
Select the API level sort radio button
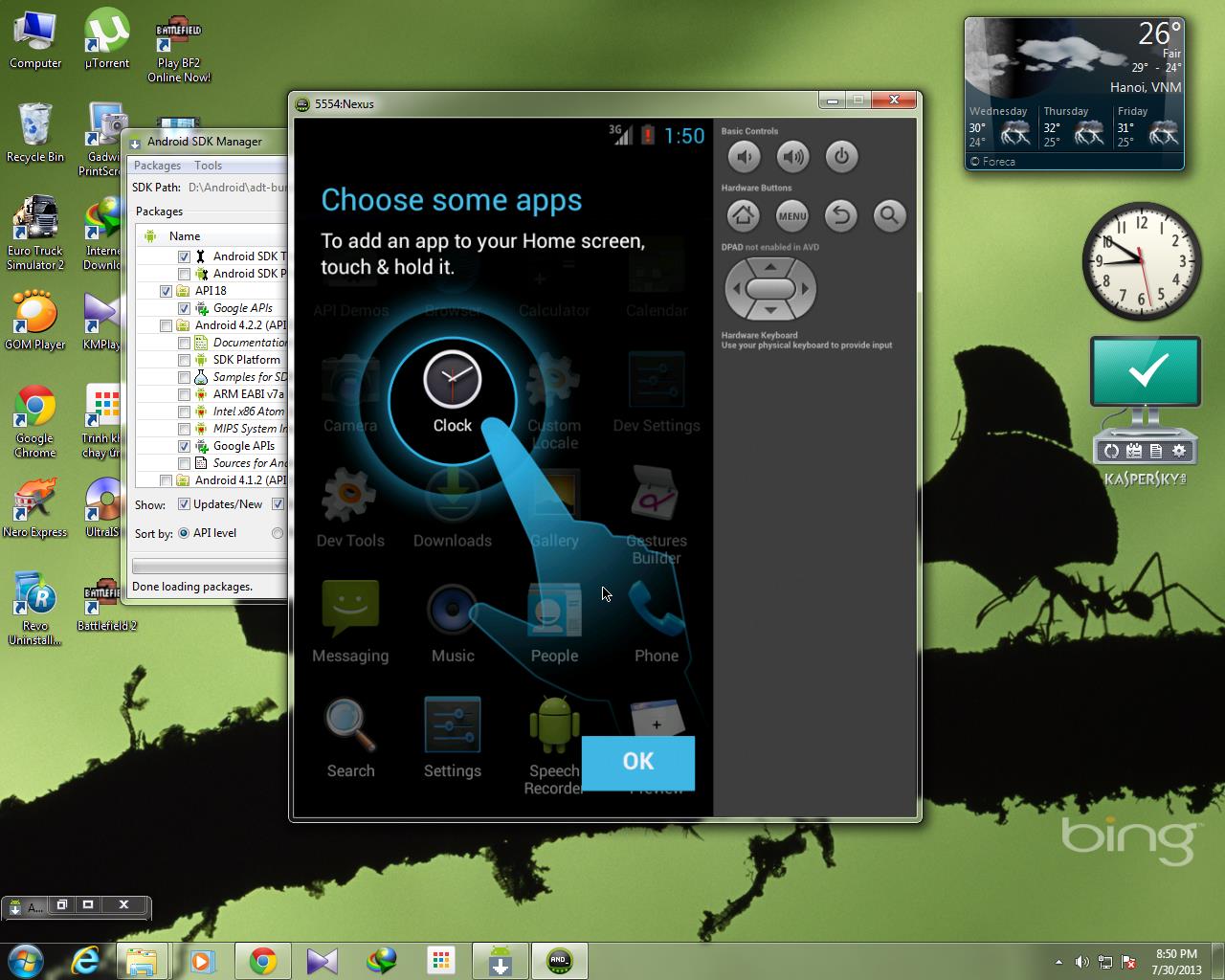coord(184,533)
